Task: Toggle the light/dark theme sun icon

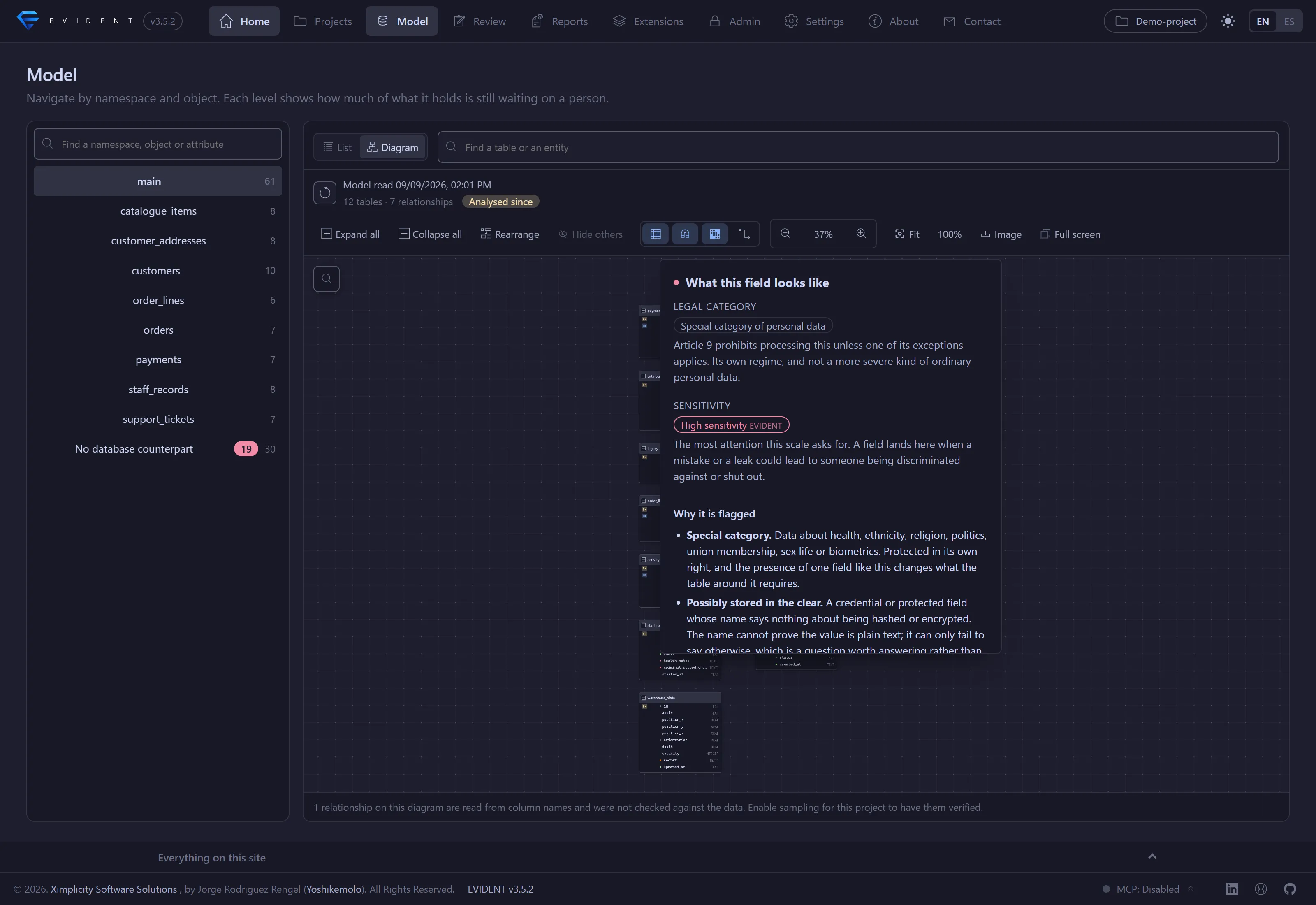Action: (1228, 21)
